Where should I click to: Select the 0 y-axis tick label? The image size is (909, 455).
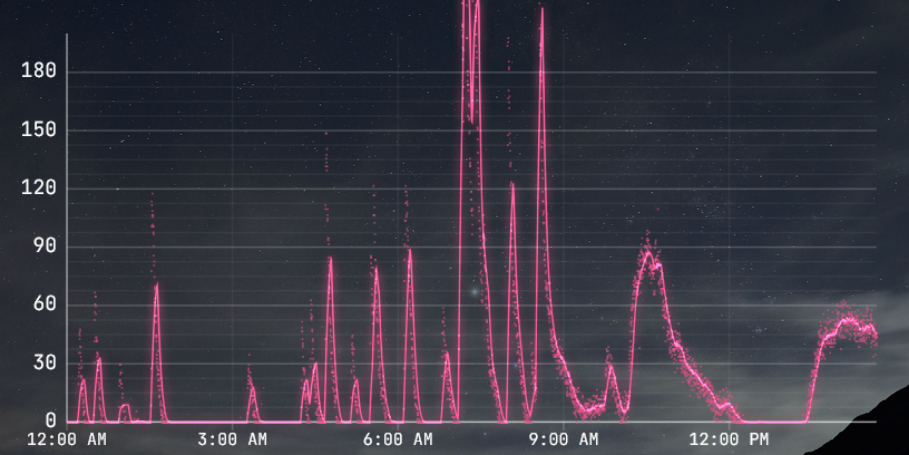coord(50,421)
